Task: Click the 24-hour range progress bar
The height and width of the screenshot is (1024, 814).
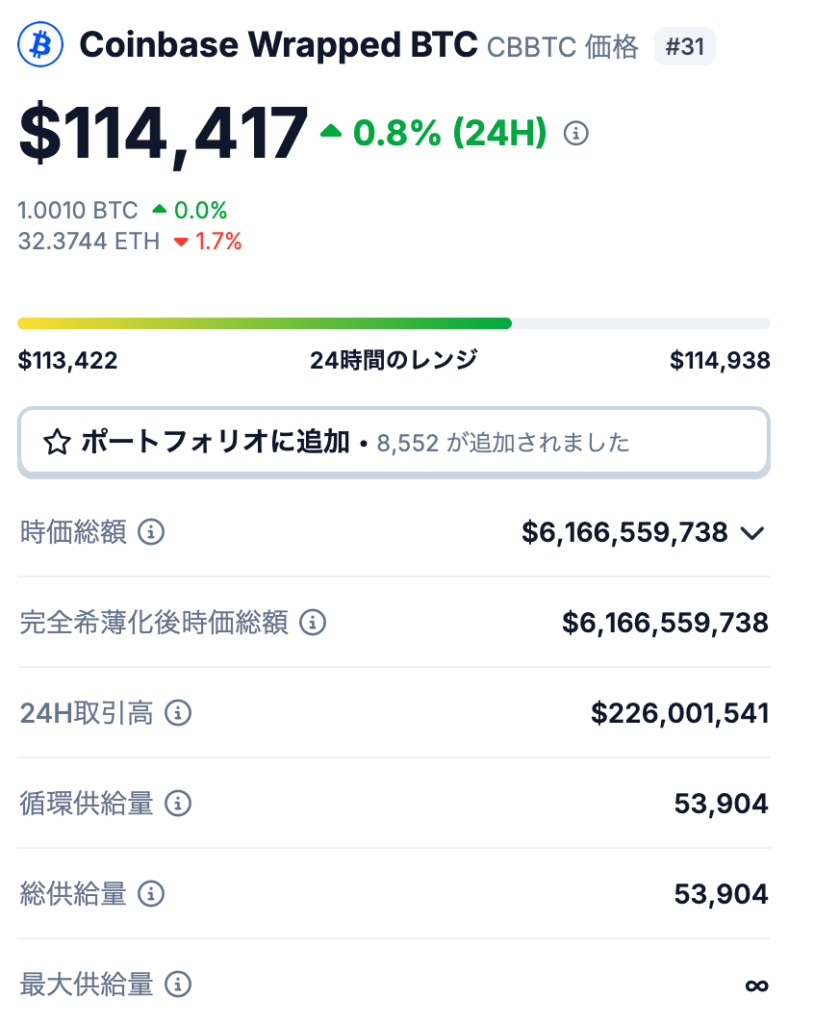Action: (394, 323)
